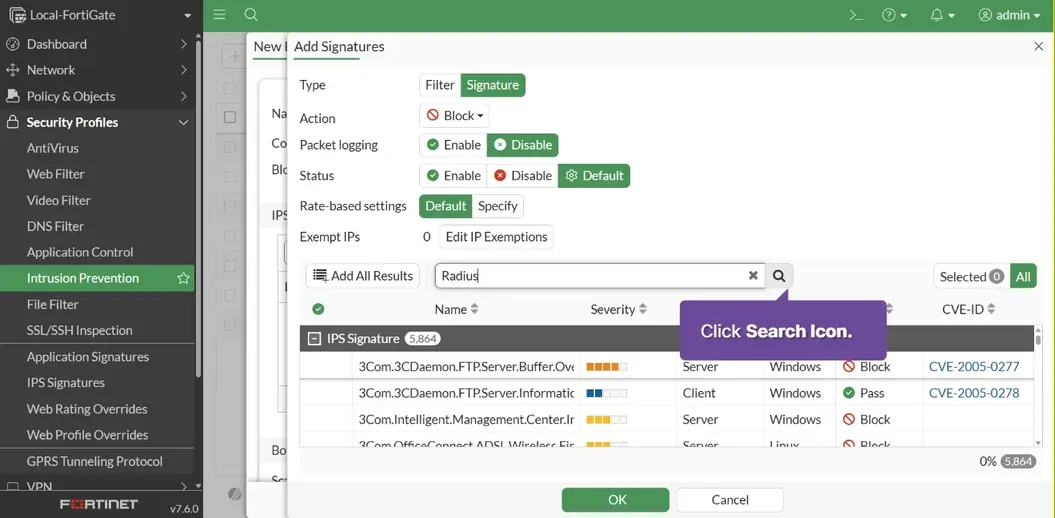Screen dimensions: 1055x518
Task: Expand the VPN menu chevron
Action: pyautogui.click(x=184, y=486)
